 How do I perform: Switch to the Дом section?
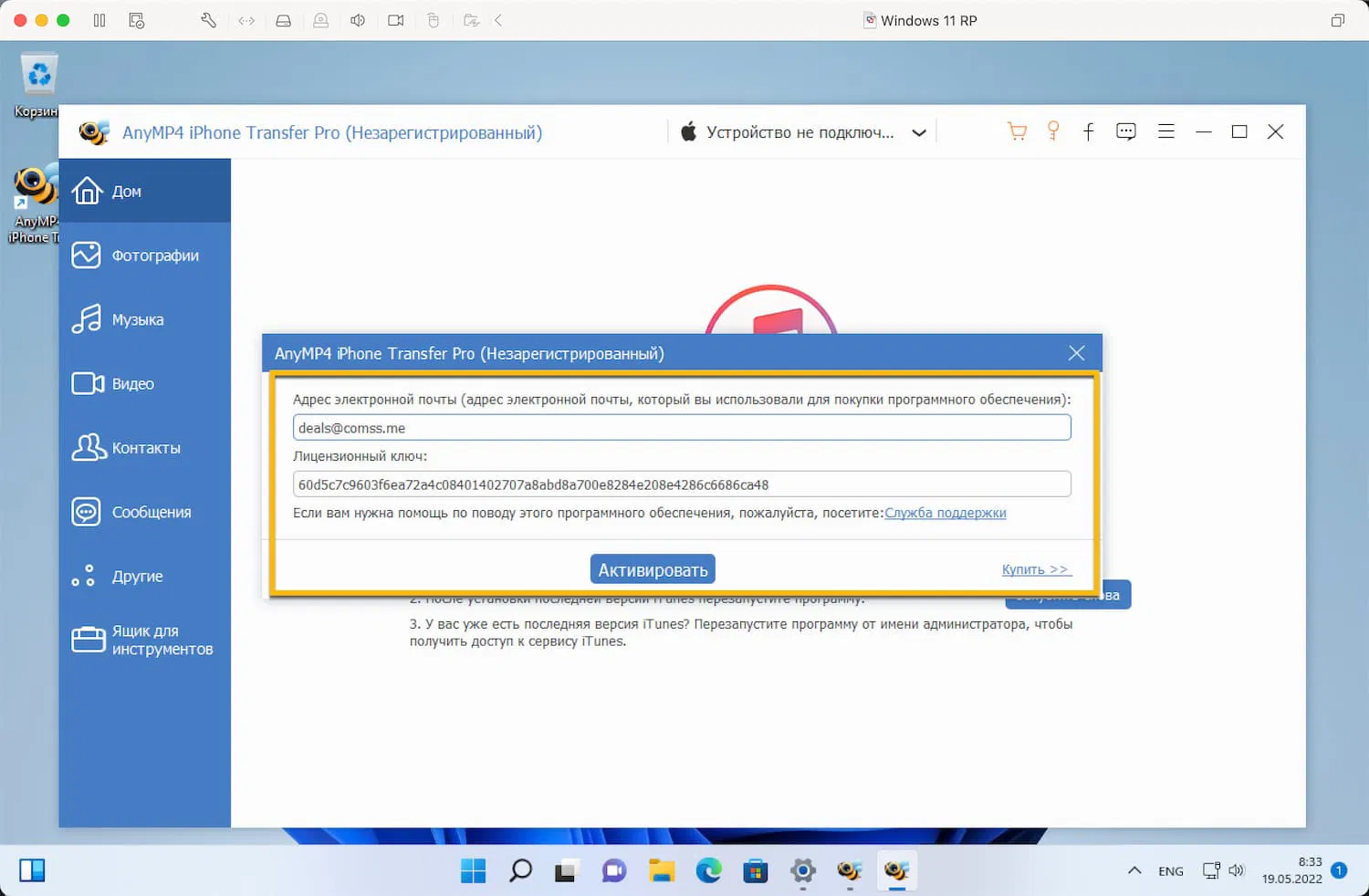pos(86,191)
